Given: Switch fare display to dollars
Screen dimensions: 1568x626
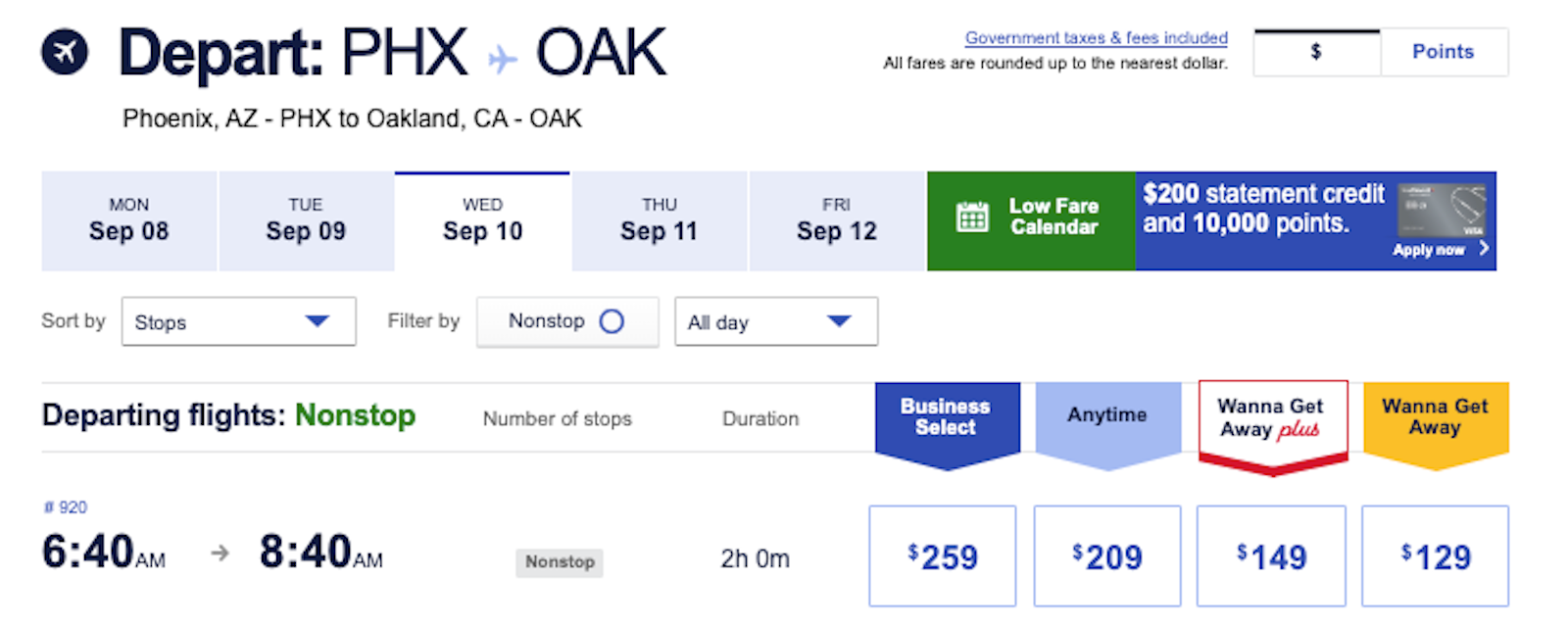Looking at the screenshot, I should 1316,53.
